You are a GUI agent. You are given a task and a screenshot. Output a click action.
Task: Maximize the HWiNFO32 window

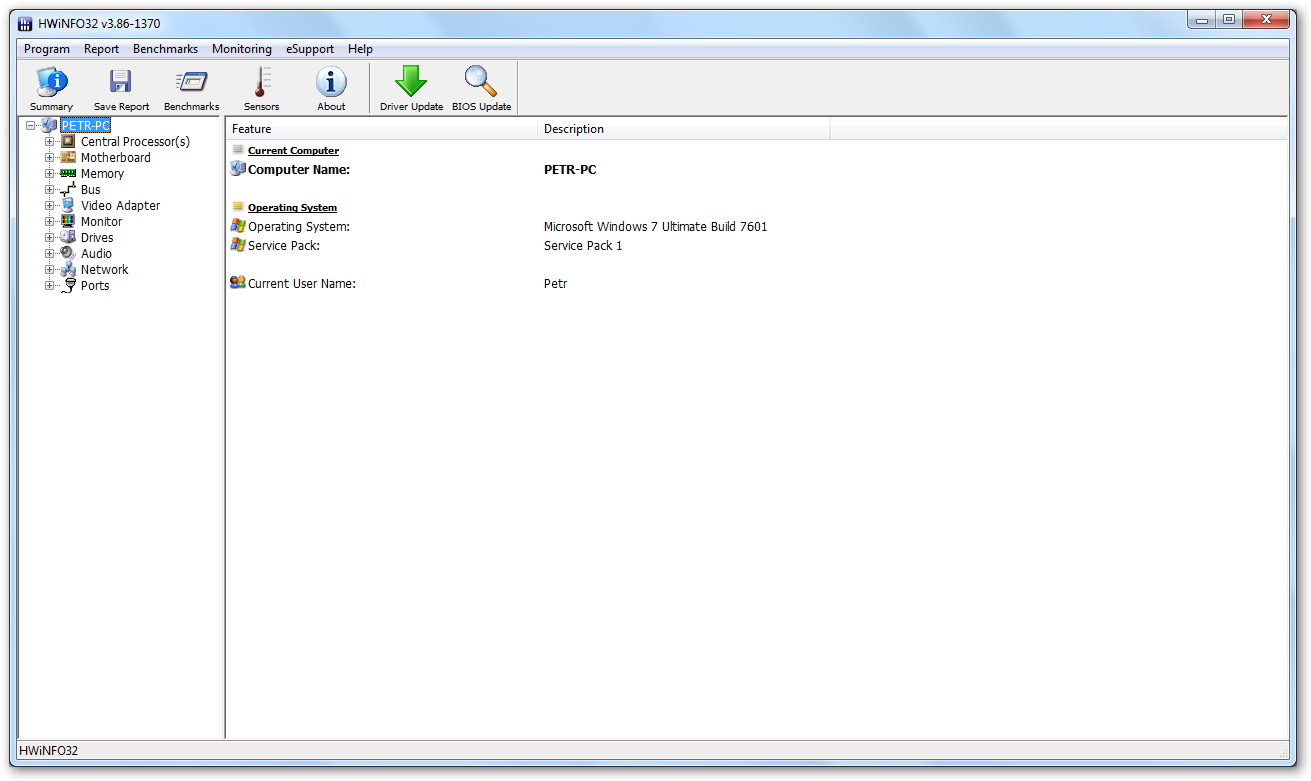pyautogui.click(x=1228, y=19)
